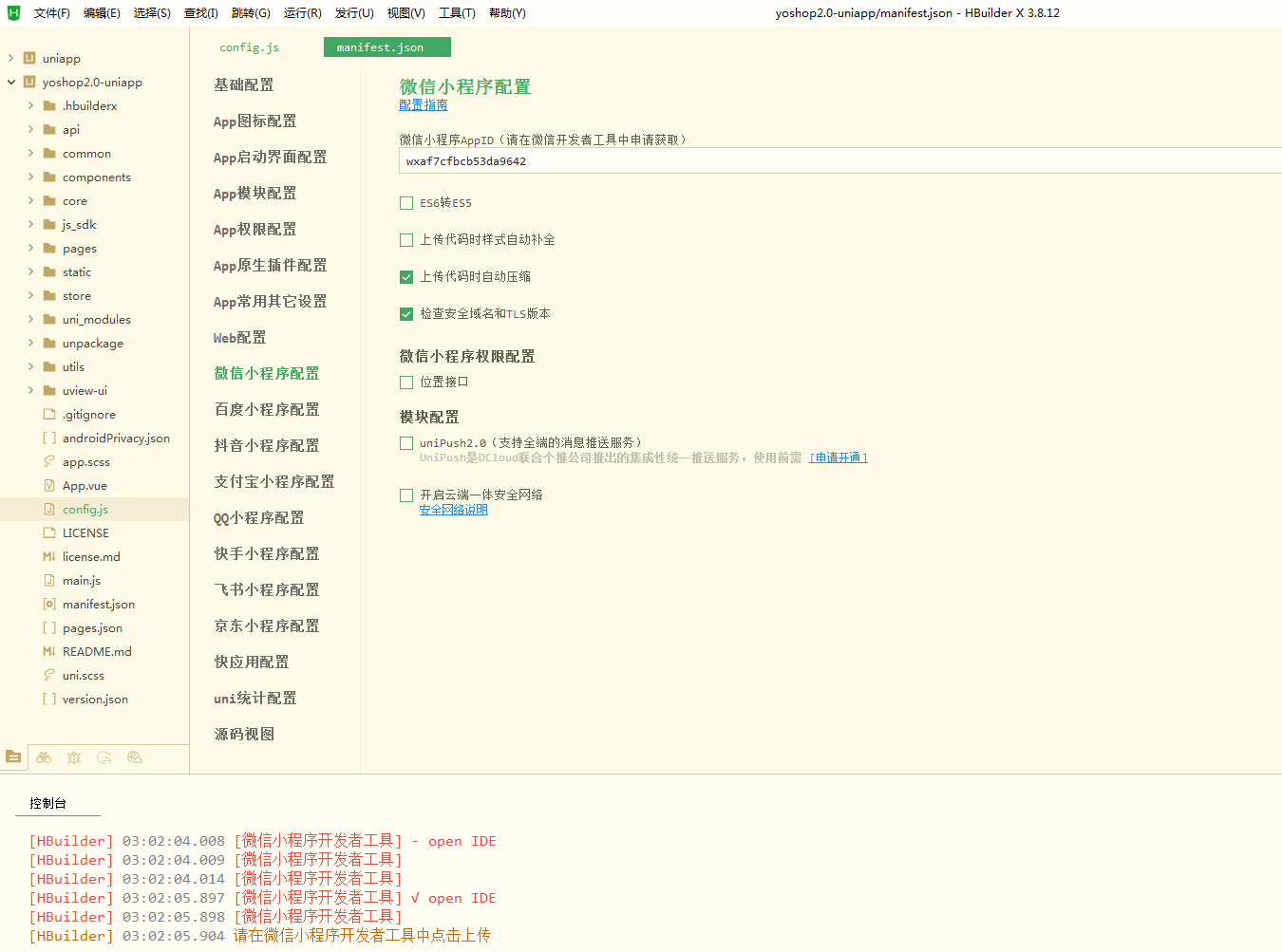Click the HBuilder X logo icon

[x=13, y=12]
